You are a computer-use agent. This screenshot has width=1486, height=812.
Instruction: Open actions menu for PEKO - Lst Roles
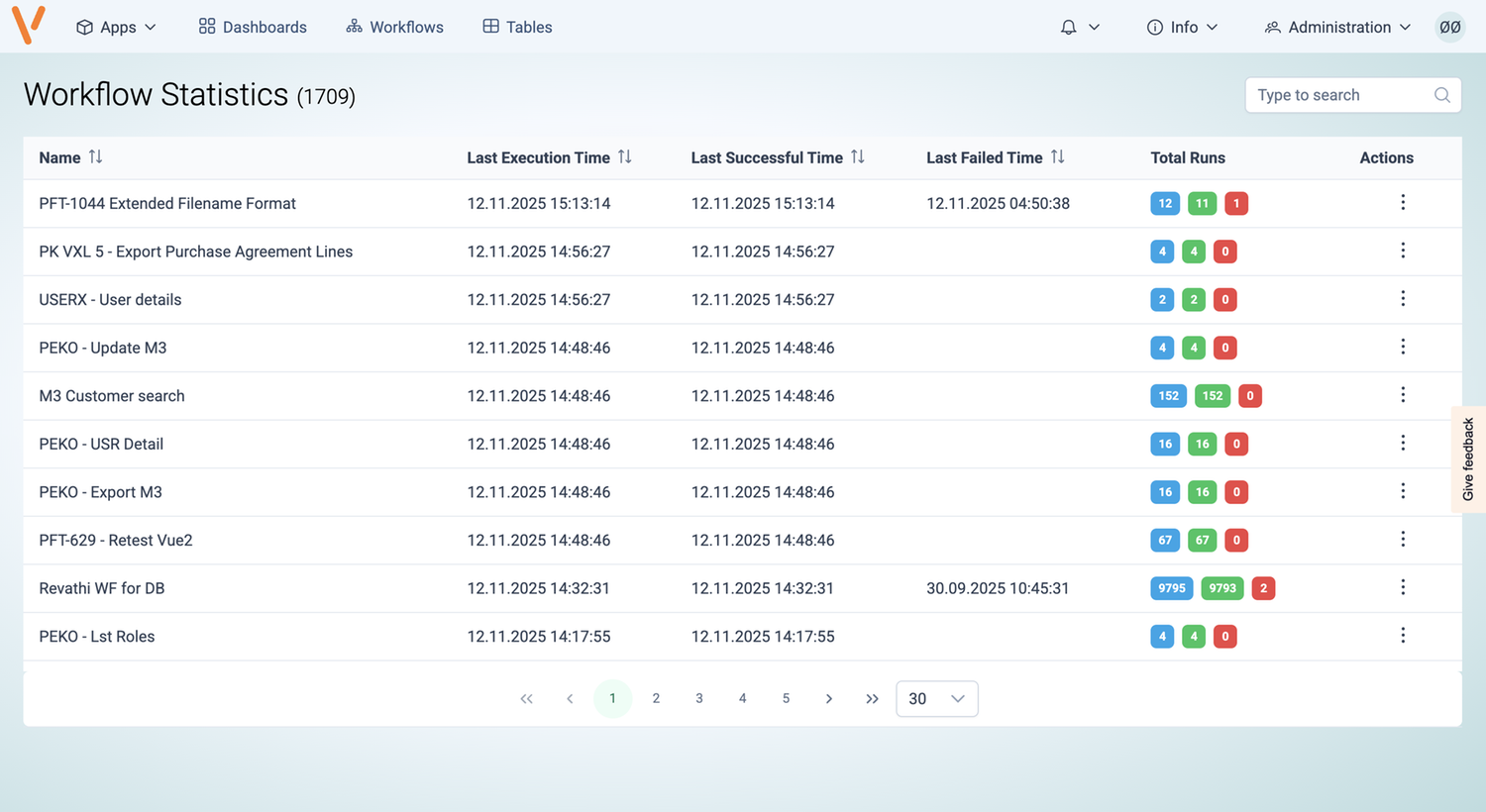click(x=1403, y=635)
